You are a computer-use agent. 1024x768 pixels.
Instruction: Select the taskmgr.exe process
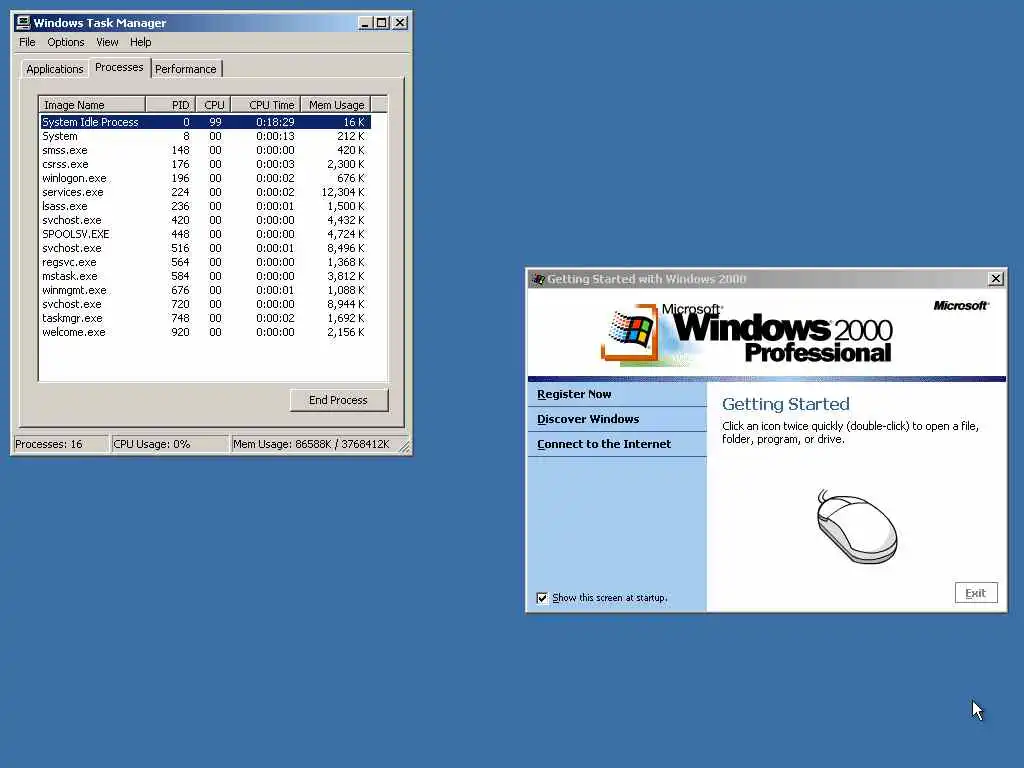coord(205,318)
